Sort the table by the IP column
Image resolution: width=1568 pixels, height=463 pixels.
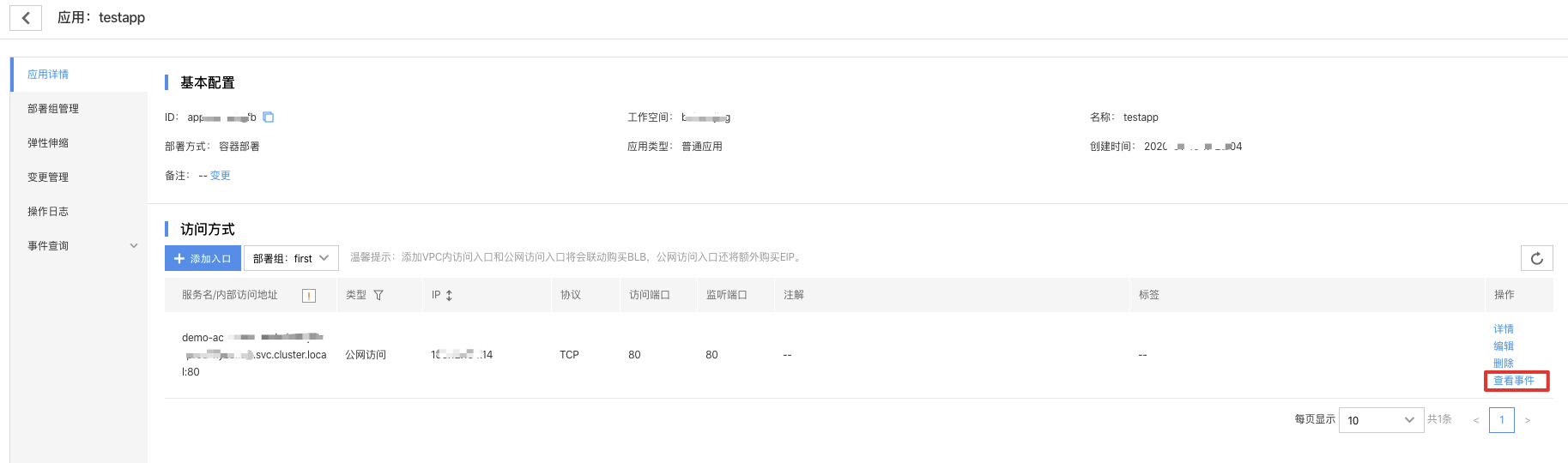[449, 295]
